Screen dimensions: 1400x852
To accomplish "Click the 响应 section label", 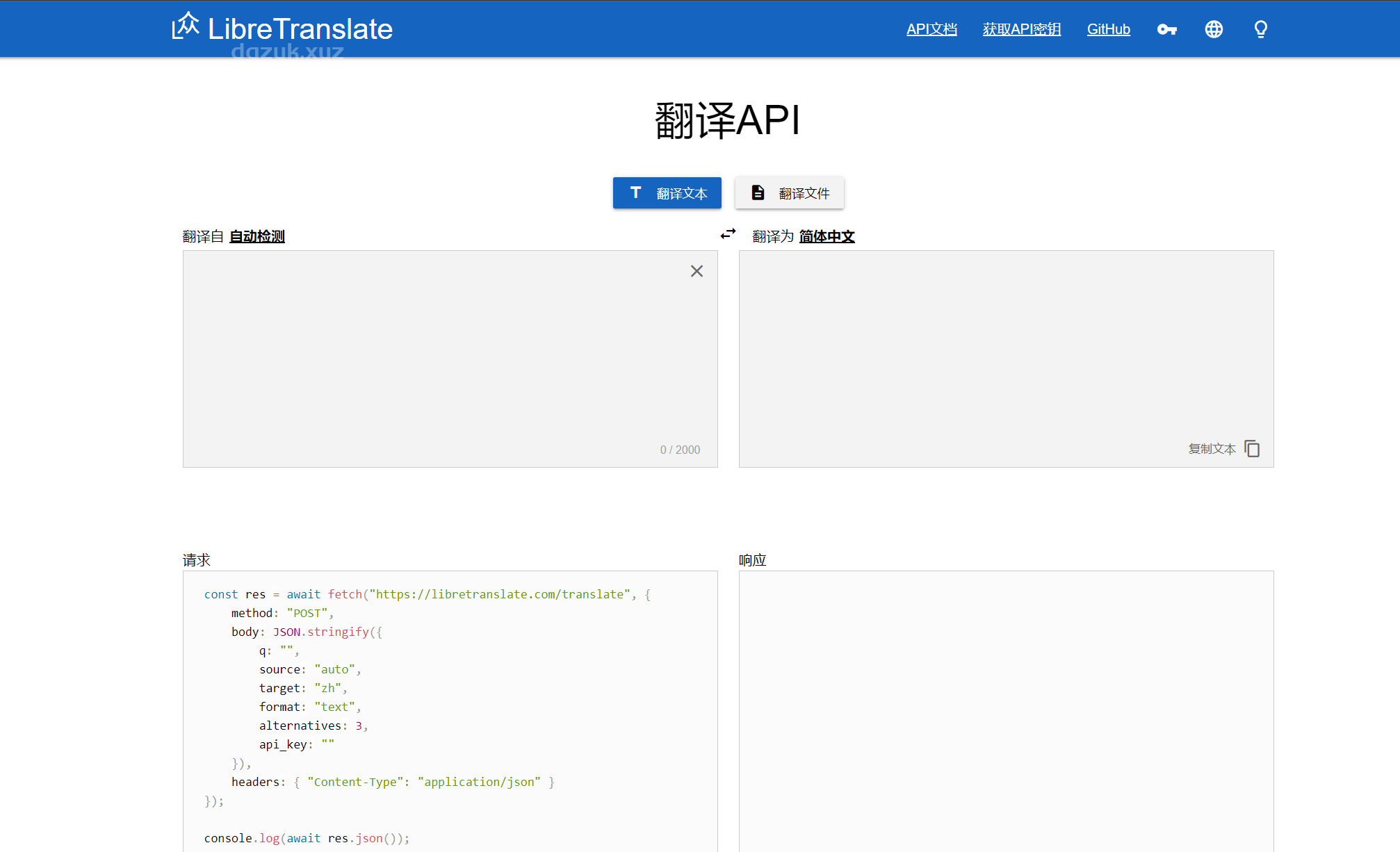I will click(753, 560).
